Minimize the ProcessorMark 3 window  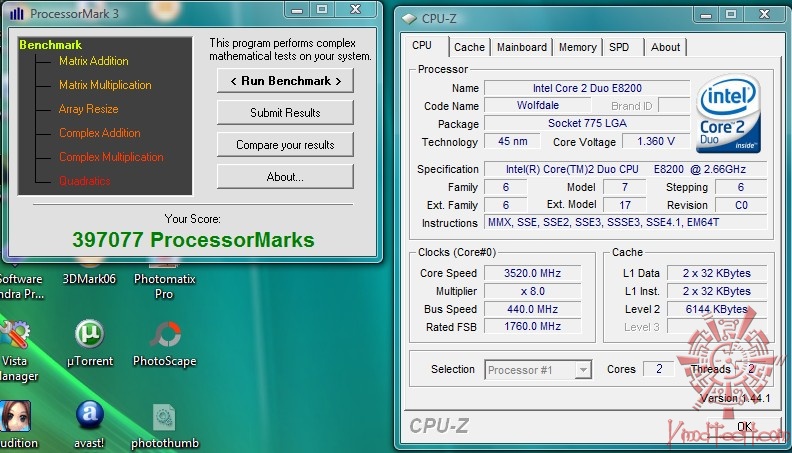point(297,10)
